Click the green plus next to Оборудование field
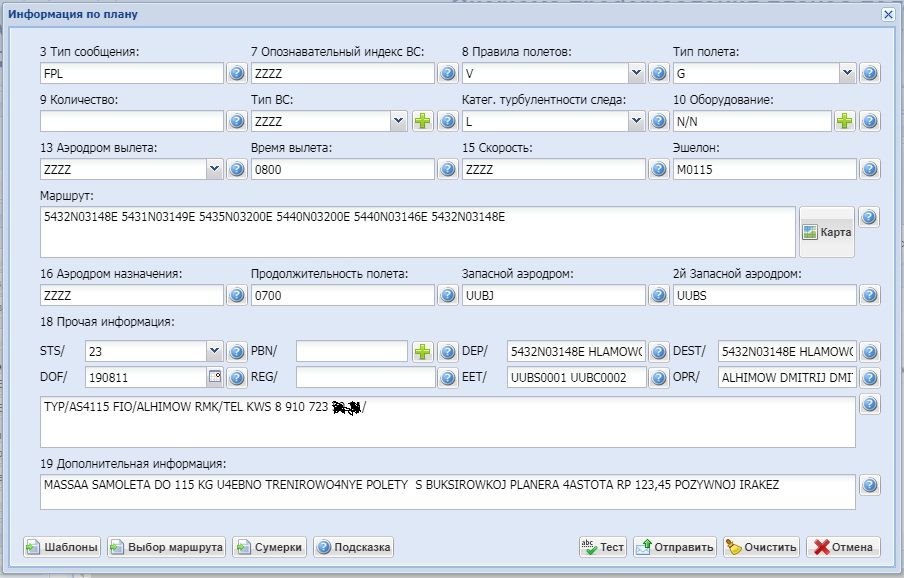This screenshot has height=578, width=904. pyautogui.click(x=845, y=121)
